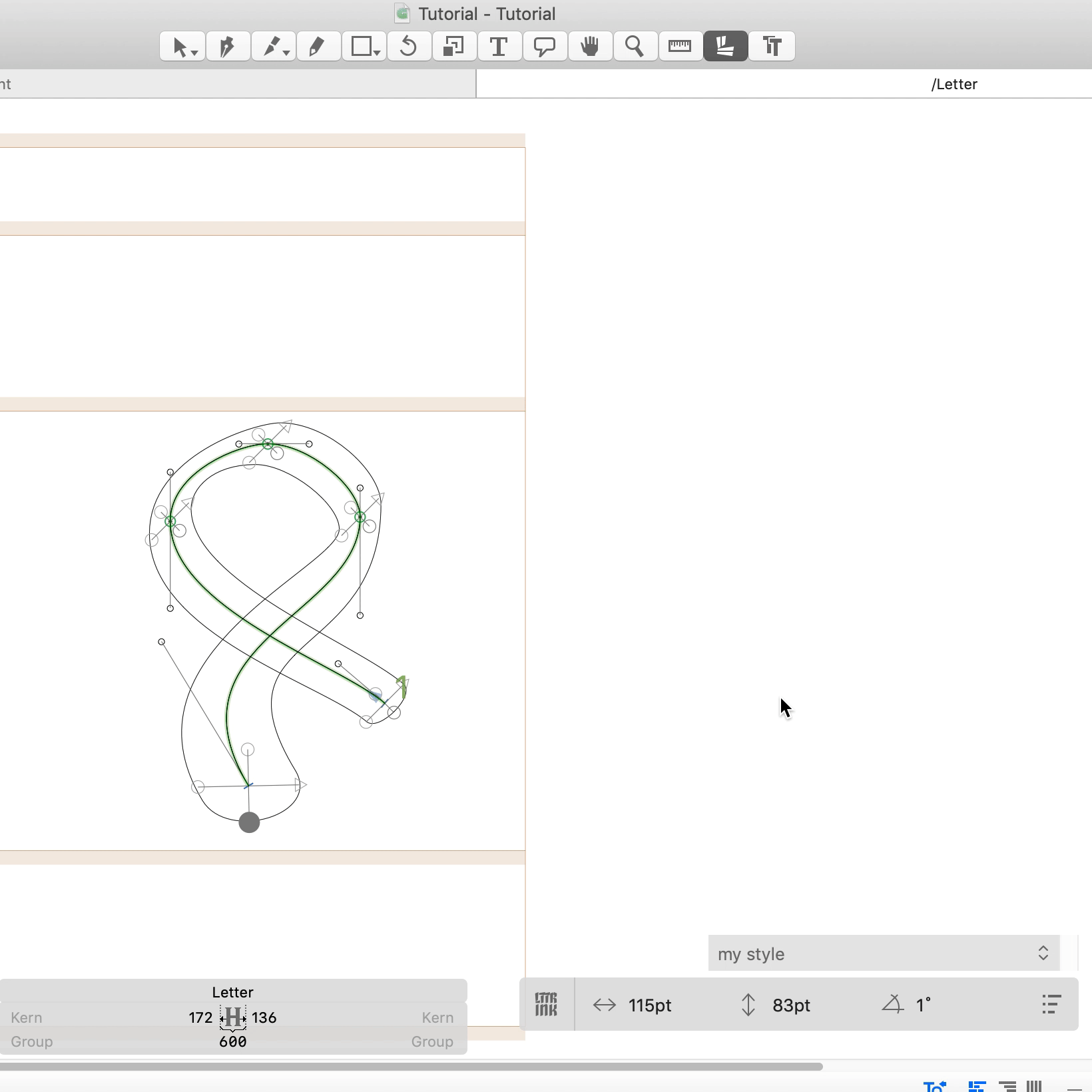The image size is (1092, 1092).
Task: Edit right sidebearing value 136
Action: pos(264,1017)
